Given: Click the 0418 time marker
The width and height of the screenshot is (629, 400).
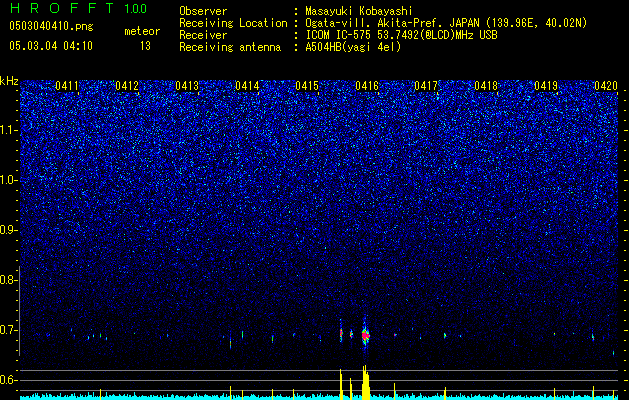Looking at the screenshot, I should pos(486,86).
